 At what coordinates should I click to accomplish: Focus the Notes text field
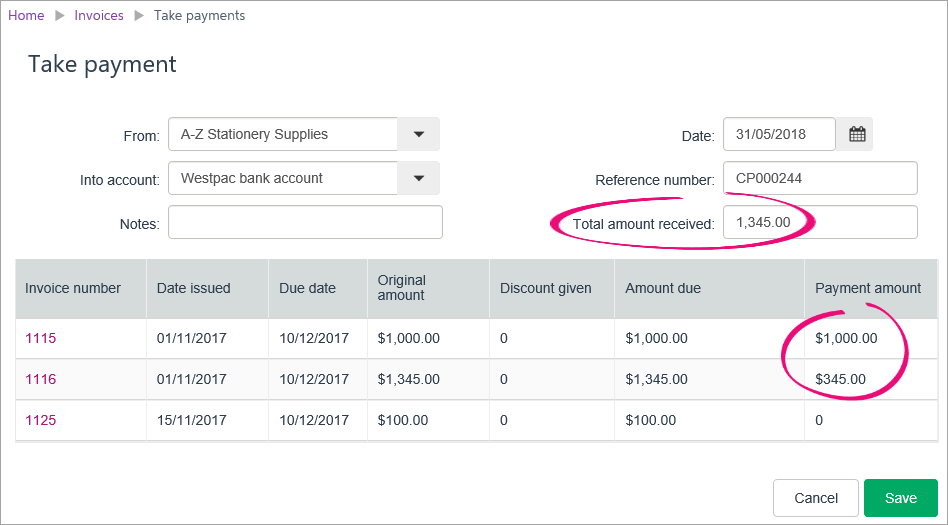click(305, 222)
